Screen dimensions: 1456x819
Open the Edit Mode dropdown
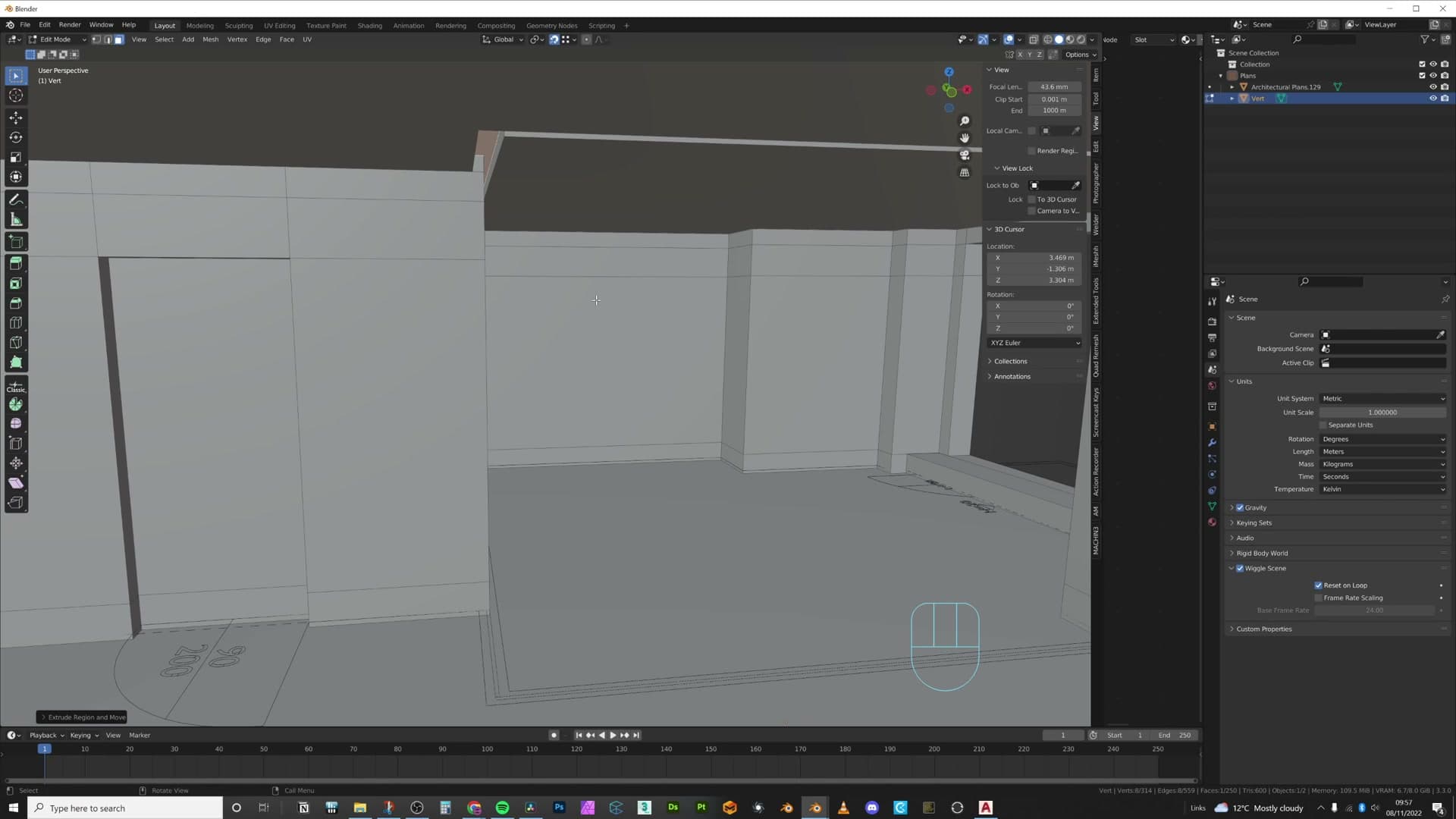[58, 39]
